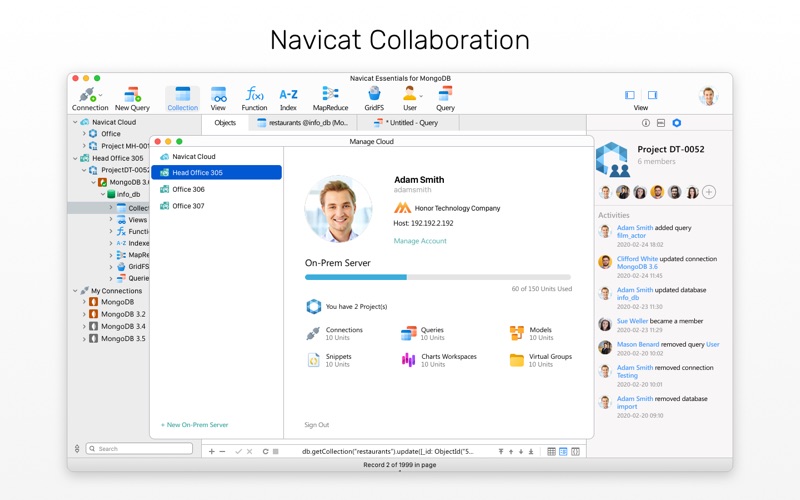Viewport: 800px width, 500px height.
Task: Open the user avatar in toolbar
Action: tap(708, 95)
